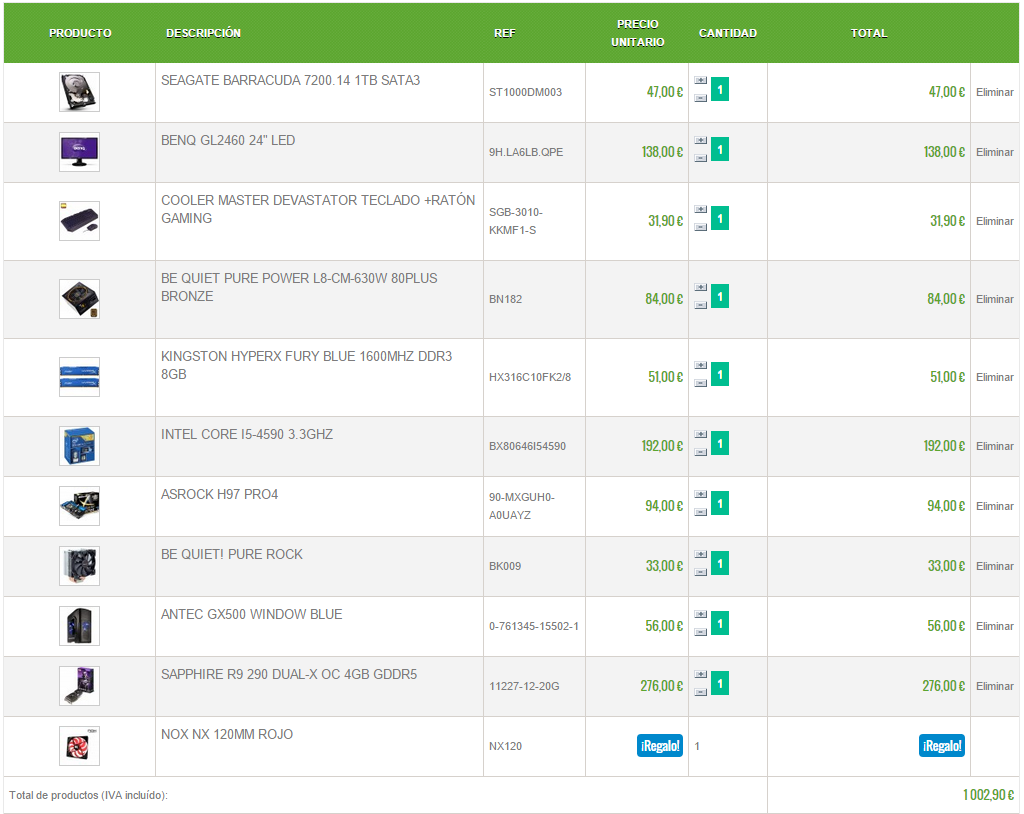Click the grand total 1 002,90 €
This screenshot has width=1024, height=814.
click(988, 795)
